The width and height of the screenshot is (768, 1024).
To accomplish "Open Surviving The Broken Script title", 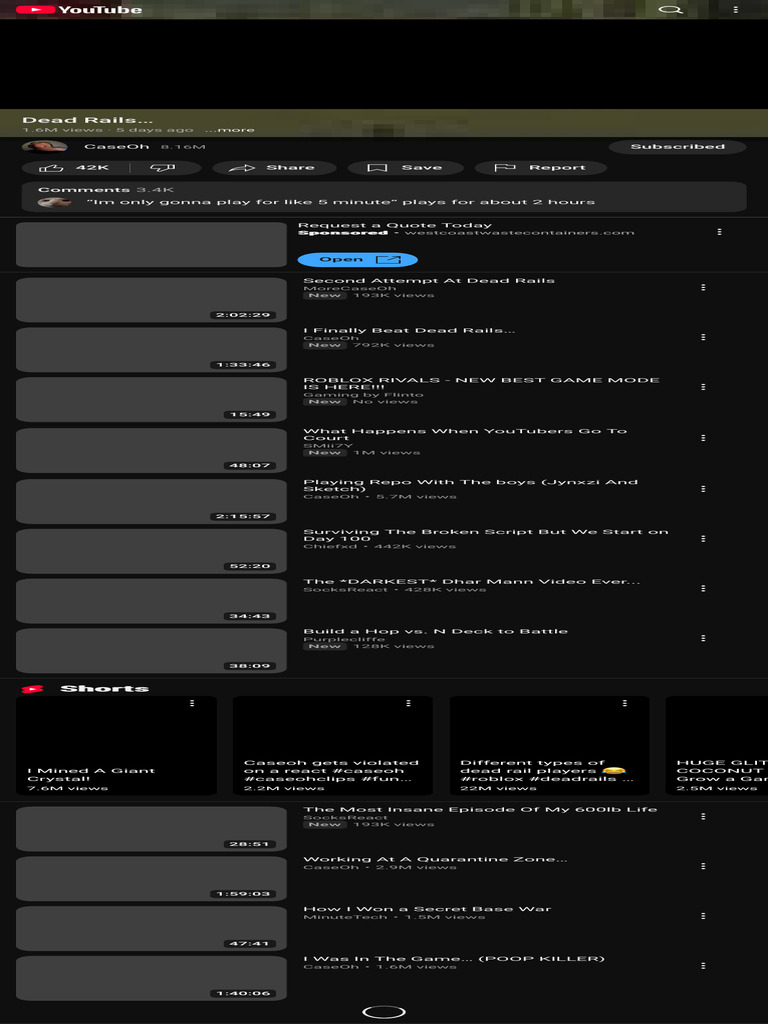I will [485, 536].
